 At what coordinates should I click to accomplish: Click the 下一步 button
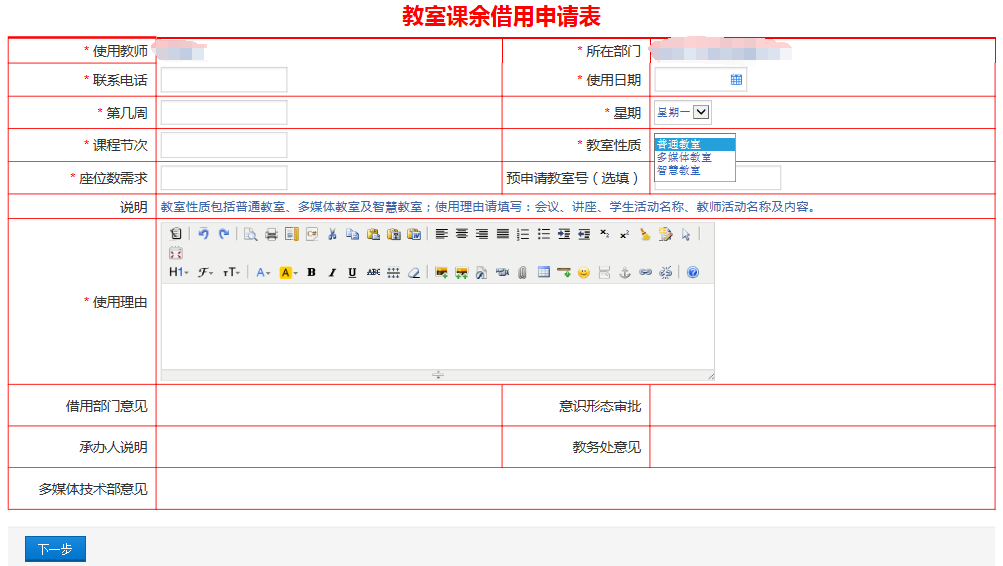[x=55, y=549]
